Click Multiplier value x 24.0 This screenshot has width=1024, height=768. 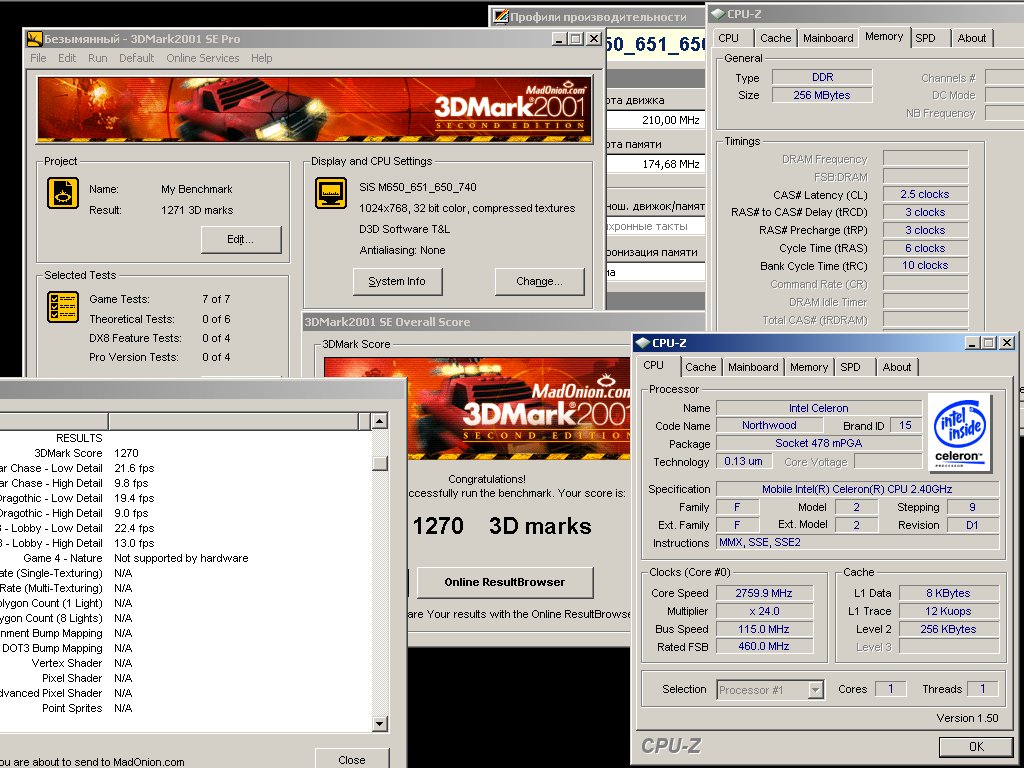764,611
